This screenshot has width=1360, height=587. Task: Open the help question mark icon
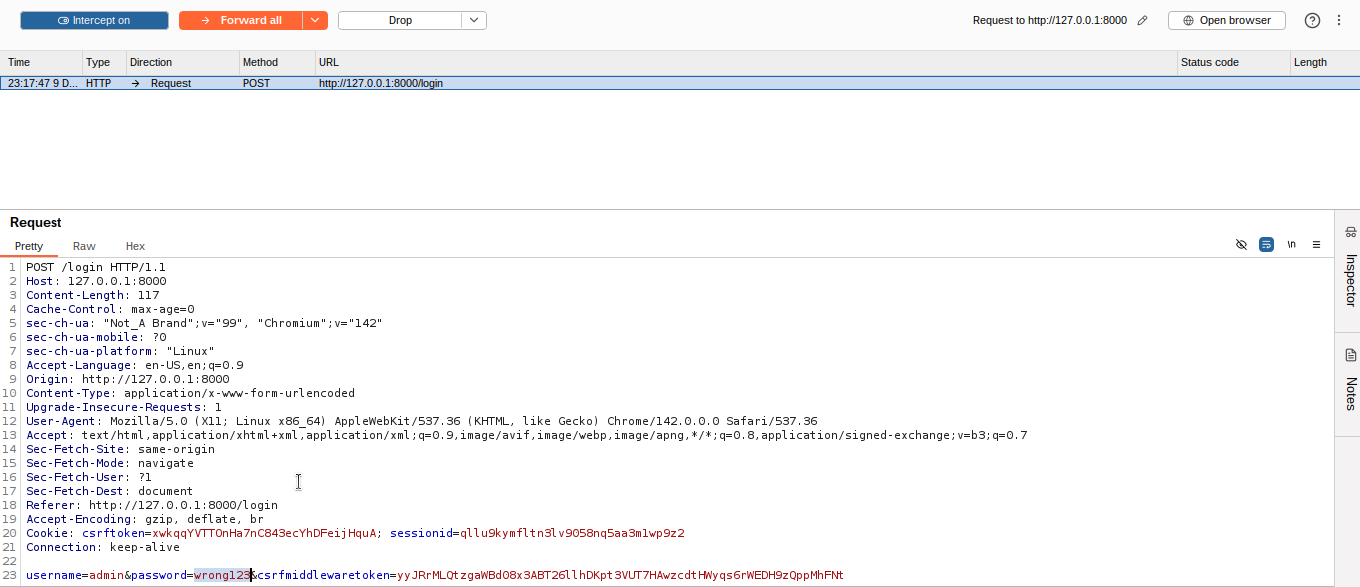coord(1312,20)
